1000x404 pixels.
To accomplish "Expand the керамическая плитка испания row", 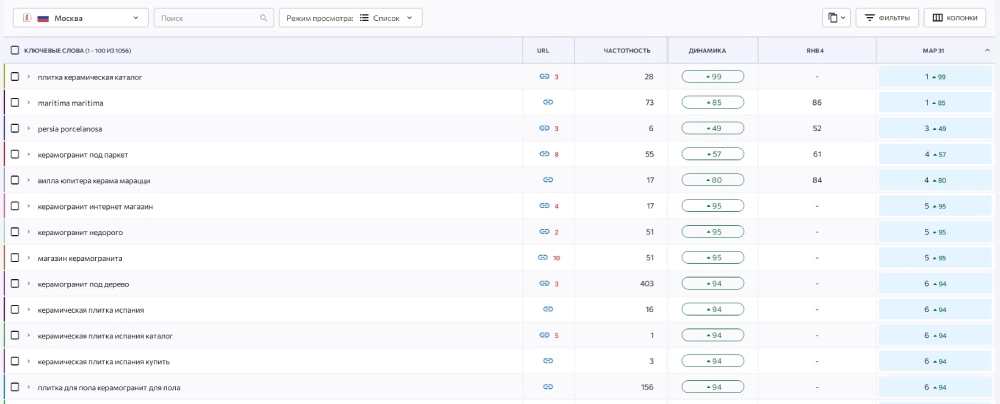I will click(29, 310).
